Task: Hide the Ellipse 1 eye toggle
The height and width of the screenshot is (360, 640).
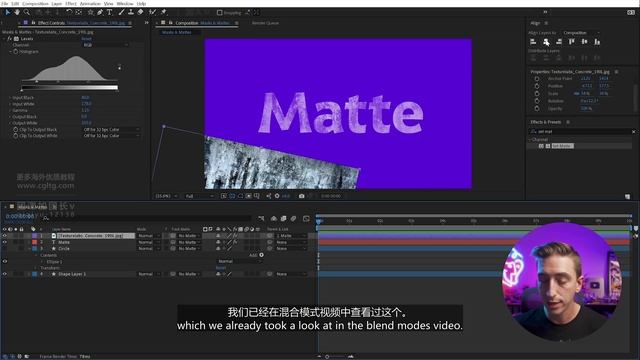Action: pyautogui.click(x=4, y=262)
